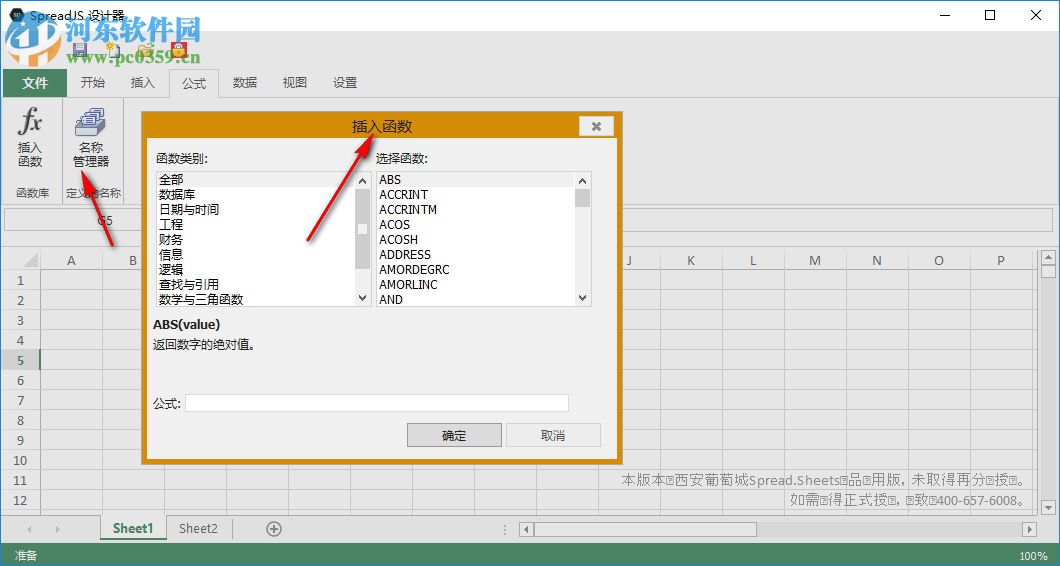Select 数据库 category
The height and width of the screenshot is (566, 1060).
pyautogui.click(x=256, y=195)
